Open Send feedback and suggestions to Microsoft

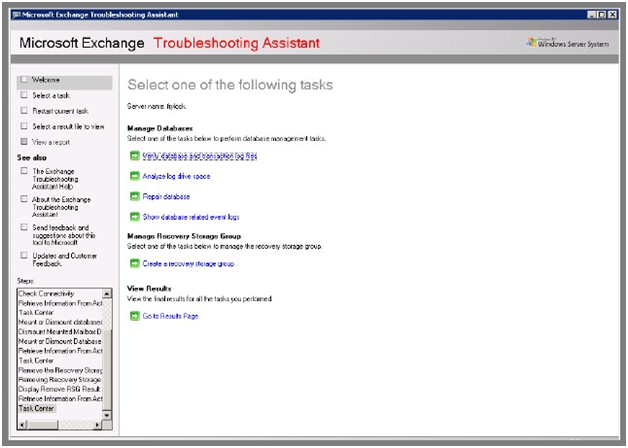pyautogui.click(x=63, y=235)
